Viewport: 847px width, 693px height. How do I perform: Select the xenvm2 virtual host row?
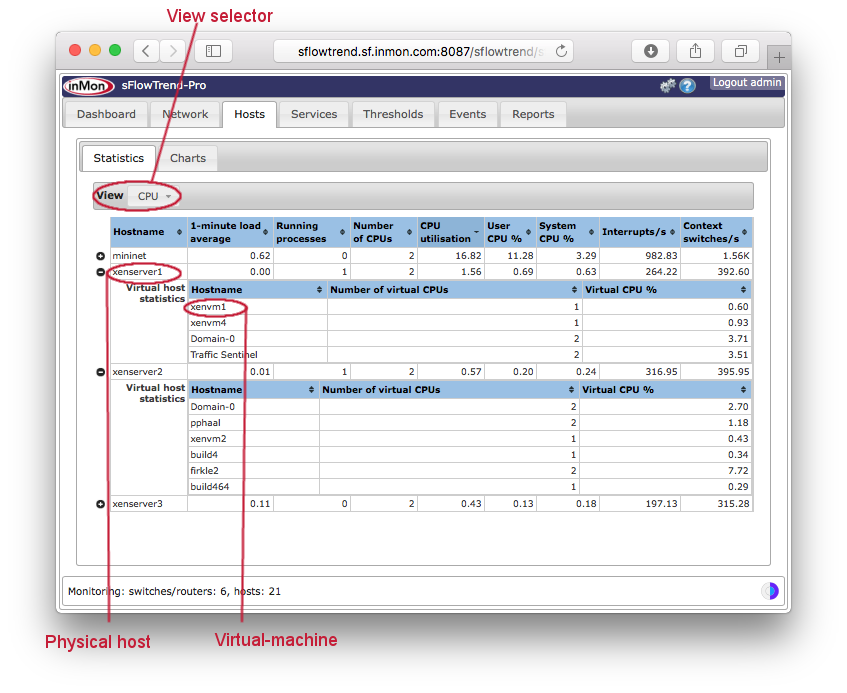coord(469,439)
